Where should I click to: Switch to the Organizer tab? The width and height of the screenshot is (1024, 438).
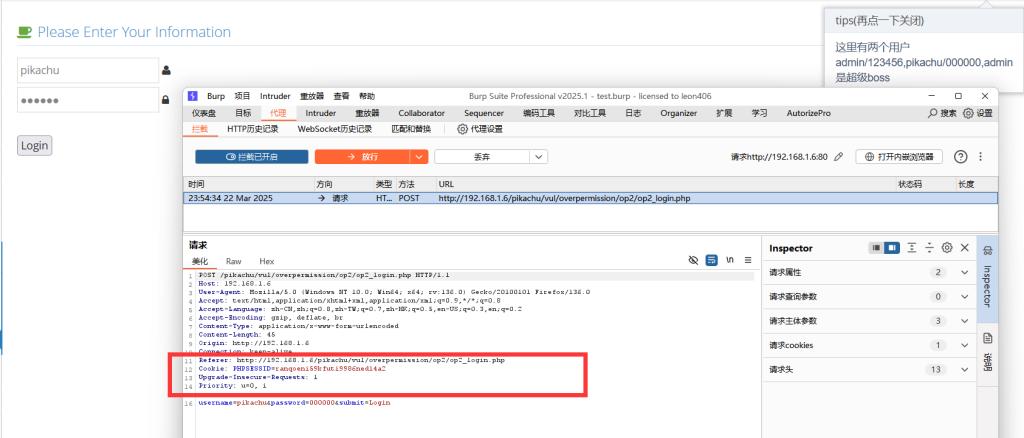point(678,113)
